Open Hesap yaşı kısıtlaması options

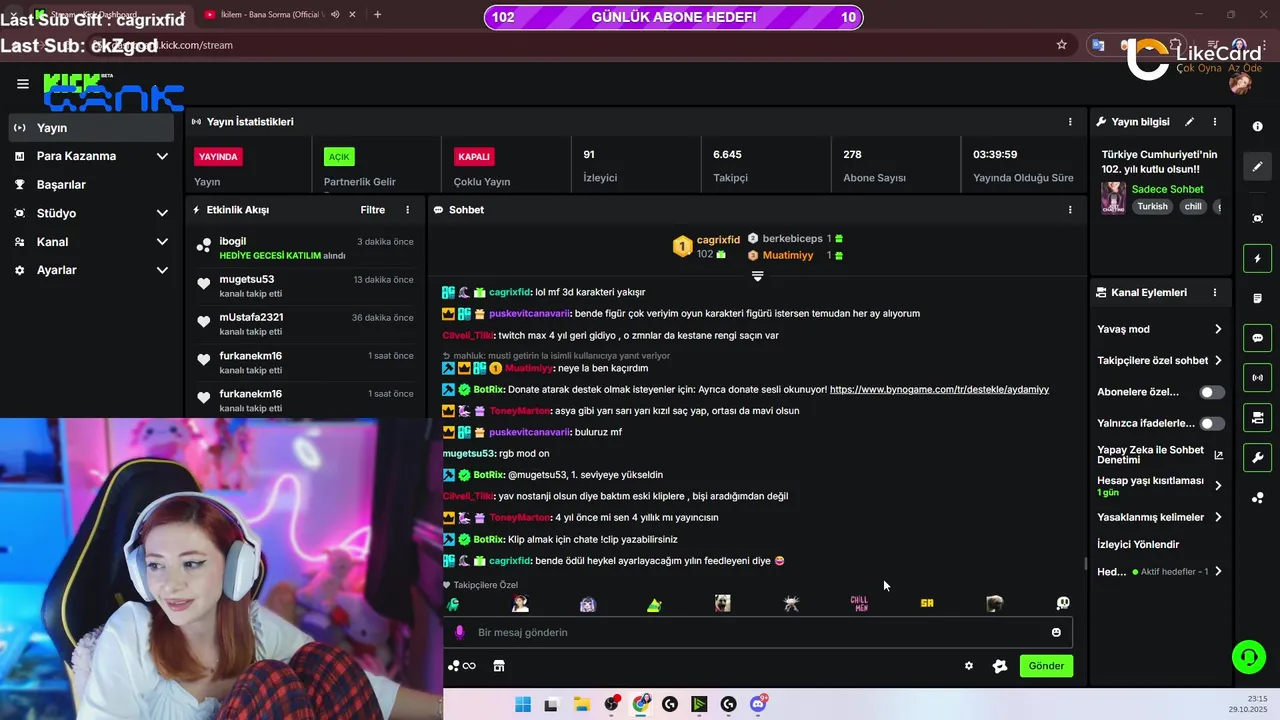click(x=1217, y=486)
